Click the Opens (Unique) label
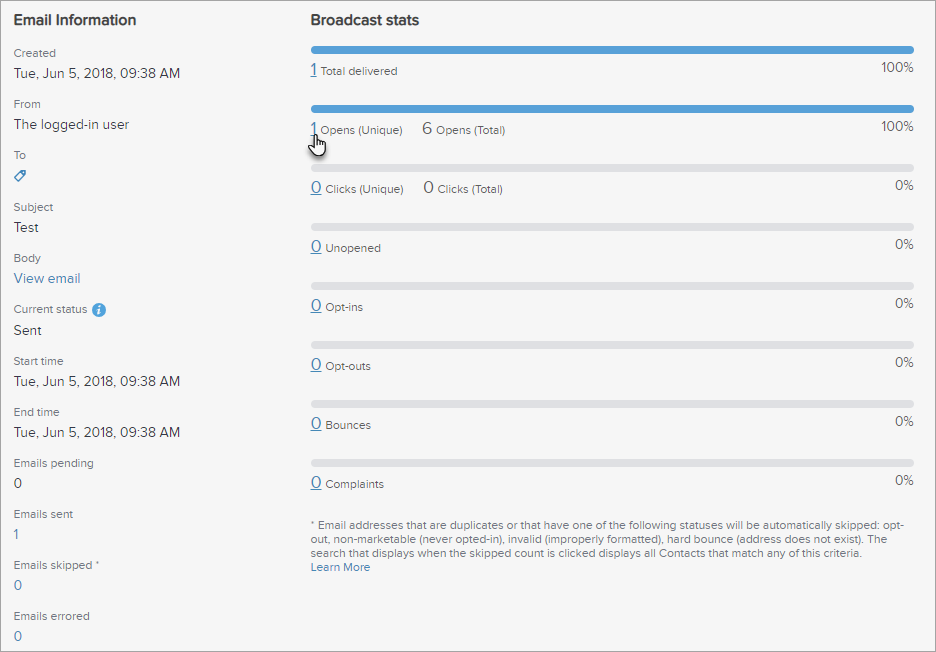 pyautogui.click(x=361, y=130)
